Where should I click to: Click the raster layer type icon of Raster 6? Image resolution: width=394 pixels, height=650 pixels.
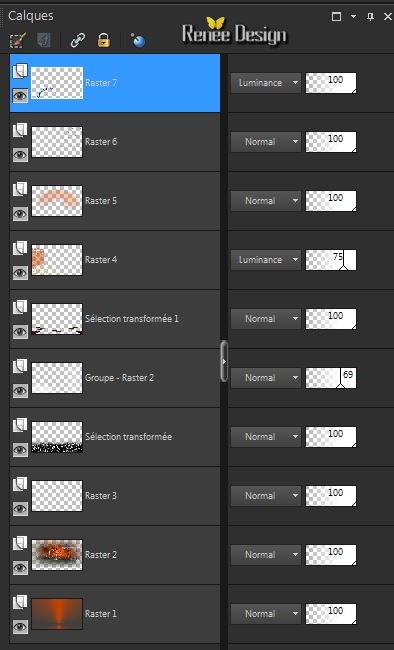tap(19, 130)
